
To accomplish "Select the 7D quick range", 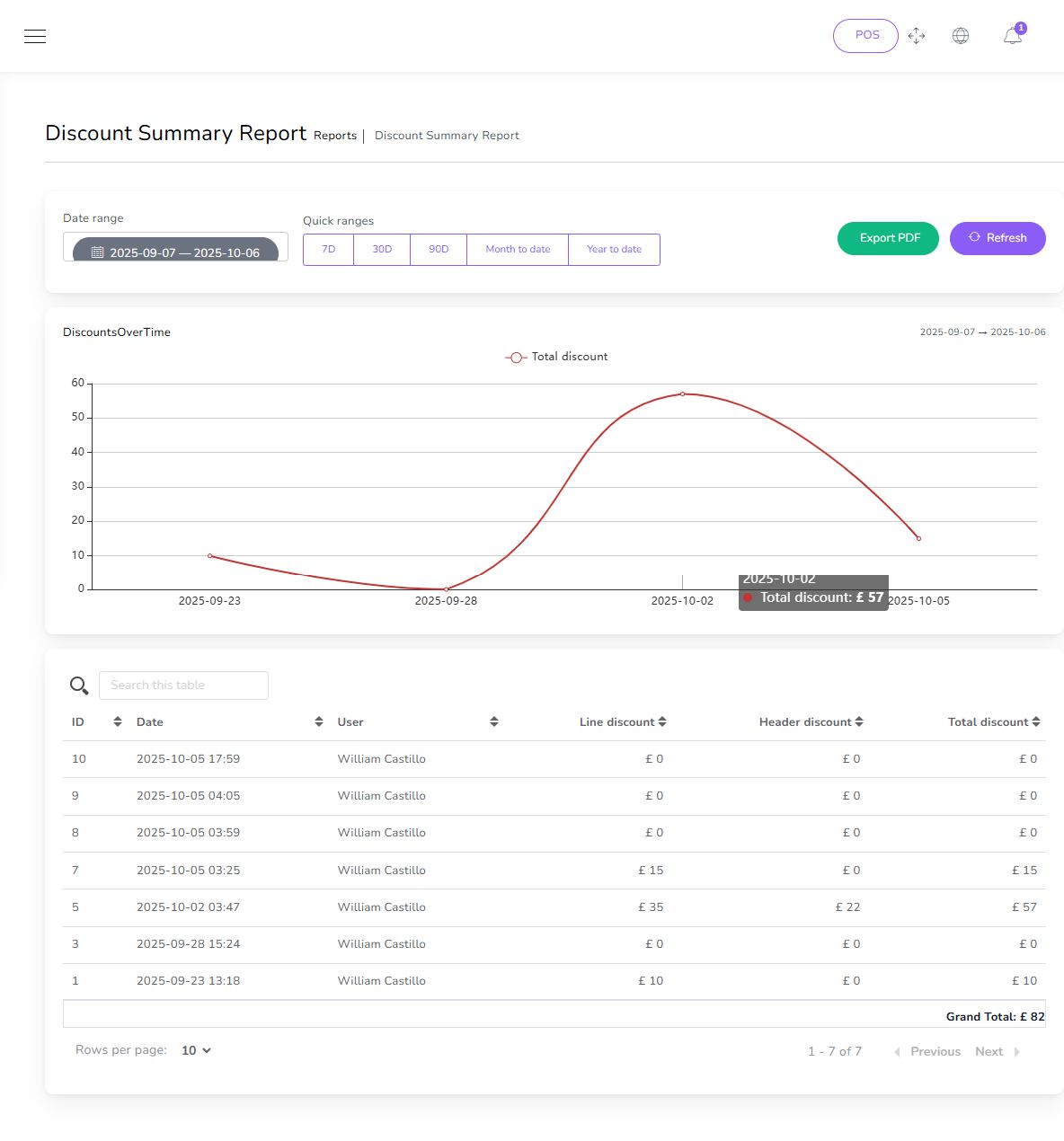I will 329,250.
